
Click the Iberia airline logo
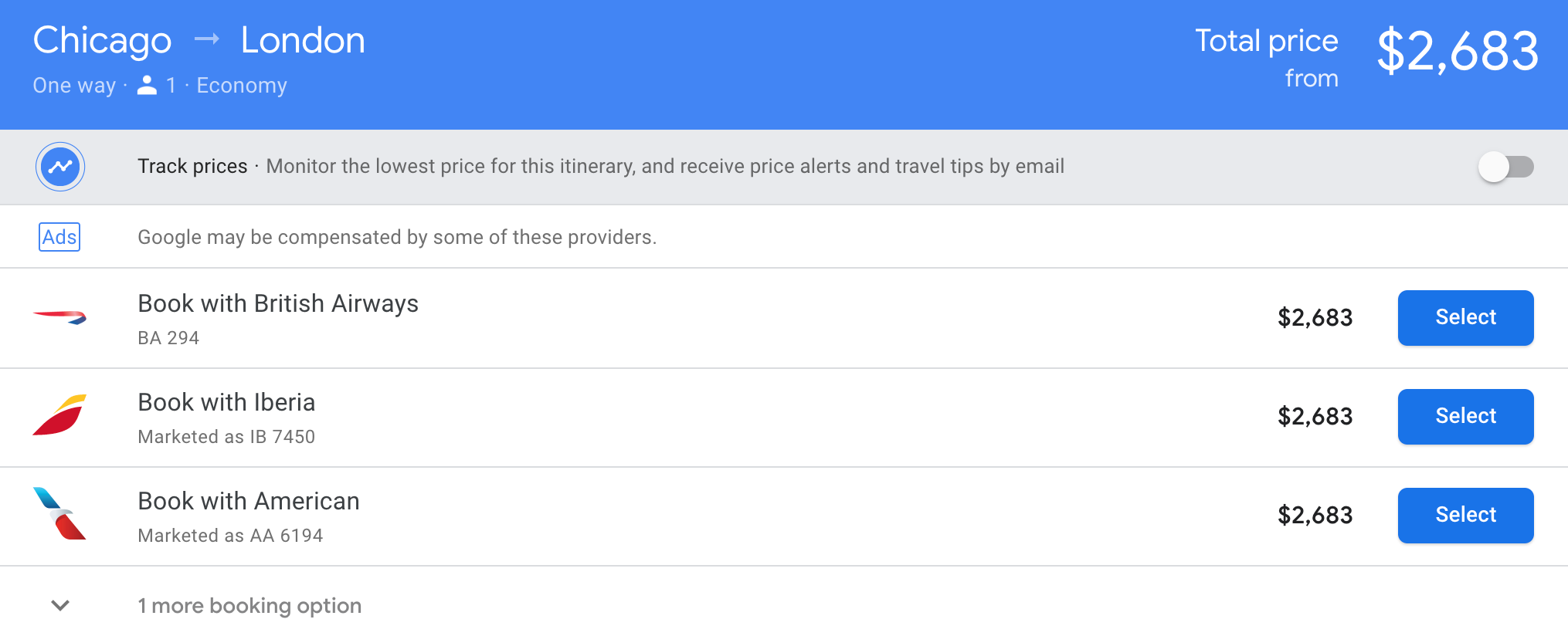pos(60,415)
